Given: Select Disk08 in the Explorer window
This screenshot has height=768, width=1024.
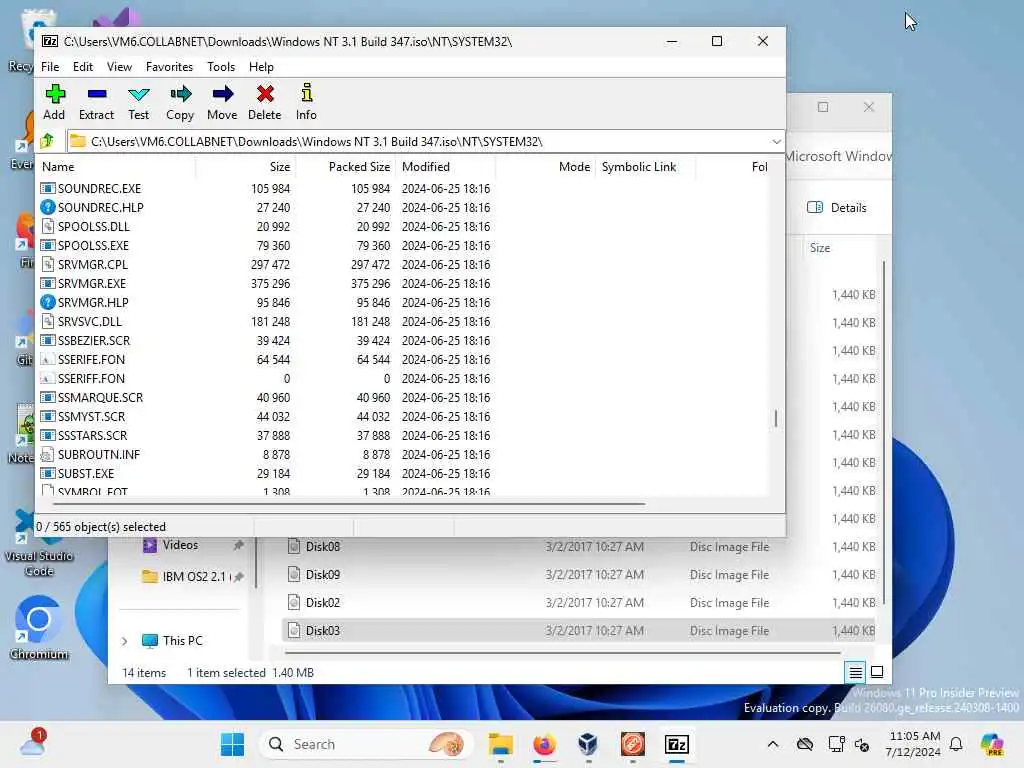Looking at the screenshot, I should coord(323,547).
